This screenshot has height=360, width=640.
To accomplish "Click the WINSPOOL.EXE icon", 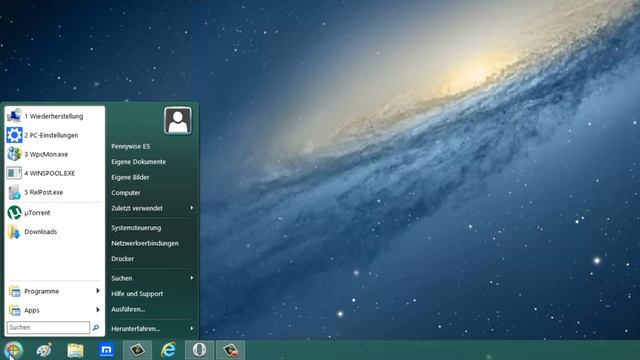I will pos(14,173).
